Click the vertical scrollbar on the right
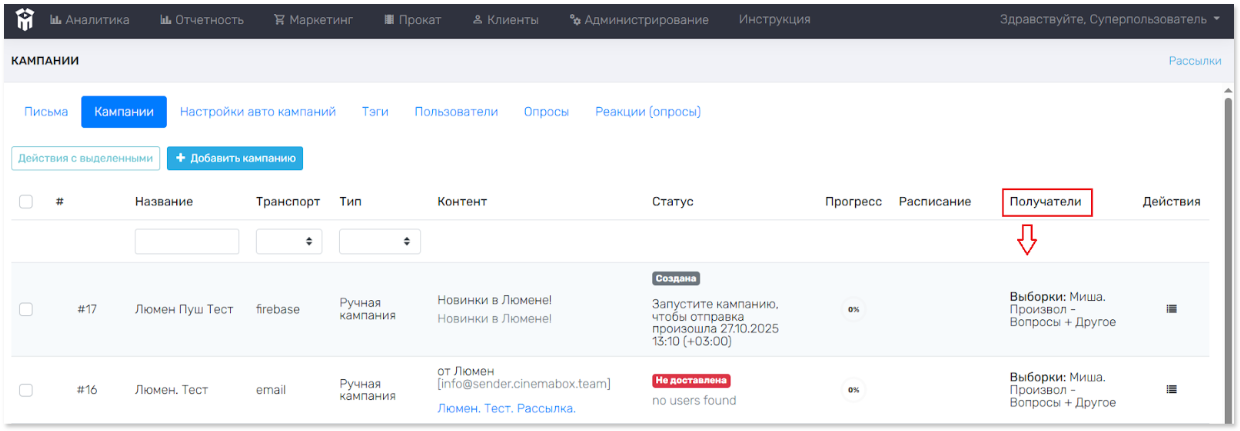The width and height of the screenshot is (1240, 431). 1229,250
